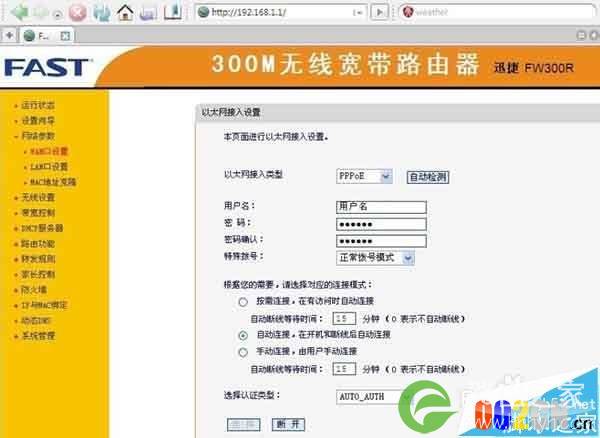The image size is (600, 438).
Task: Select WAN口设置 submenu item
Action: pos(49,151)
